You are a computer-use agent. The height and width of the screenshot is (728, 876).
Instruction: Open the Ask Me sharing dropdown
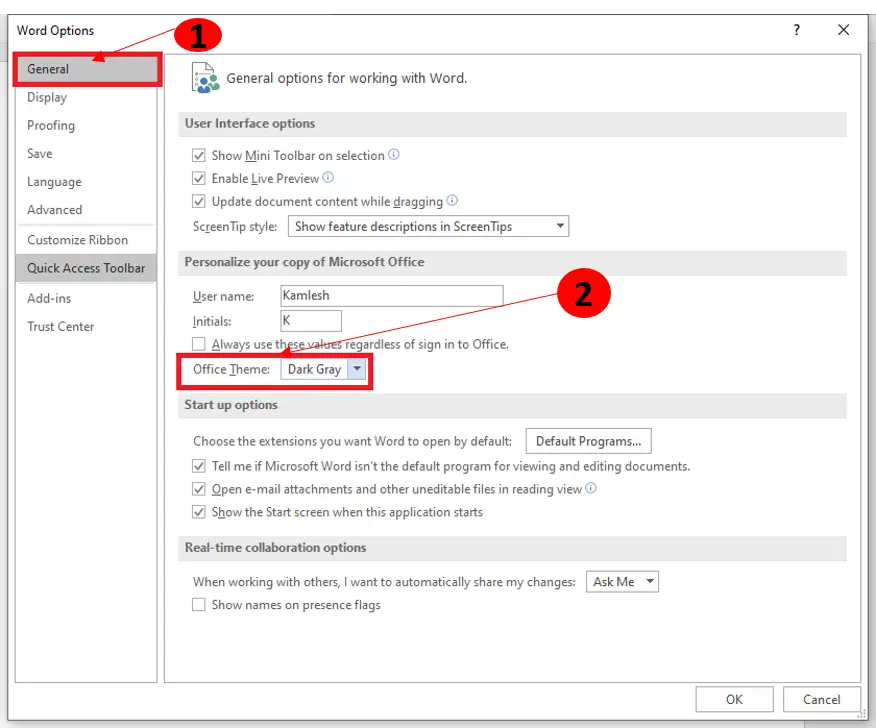[x=622, y=582]
